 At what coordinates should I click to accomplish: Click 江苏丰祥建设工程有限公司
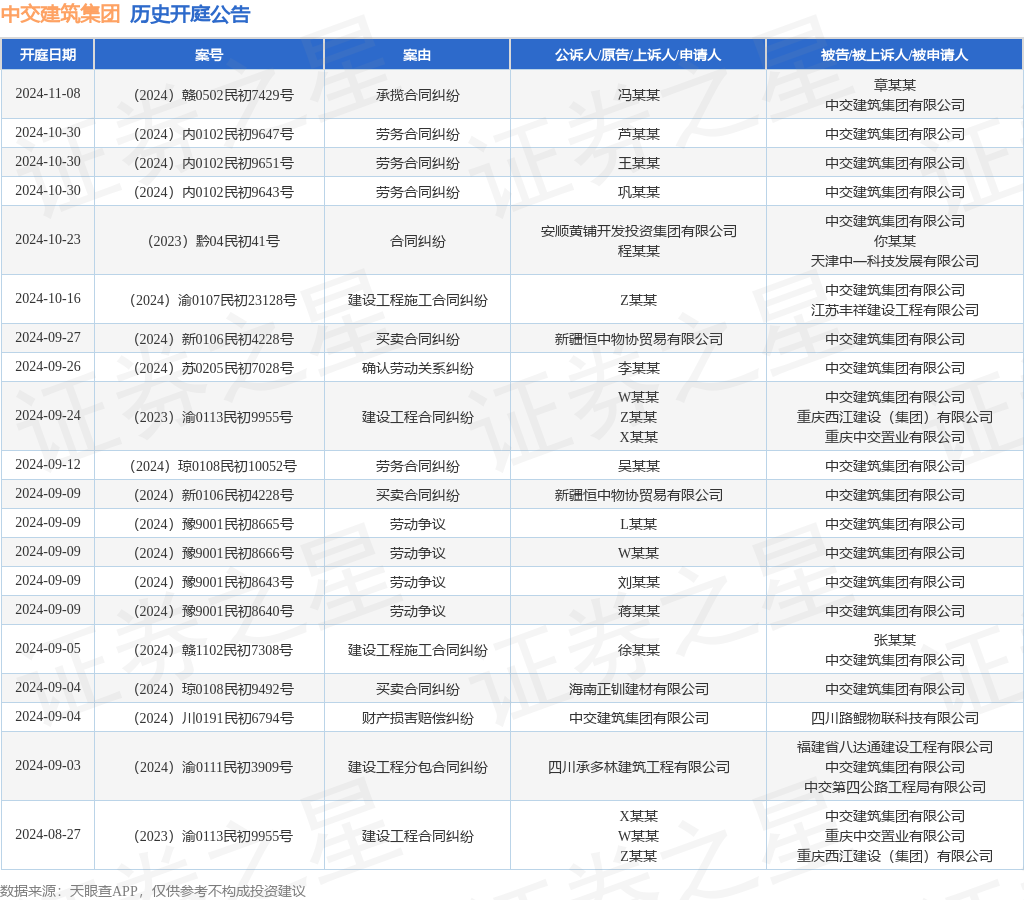[895, 310]
